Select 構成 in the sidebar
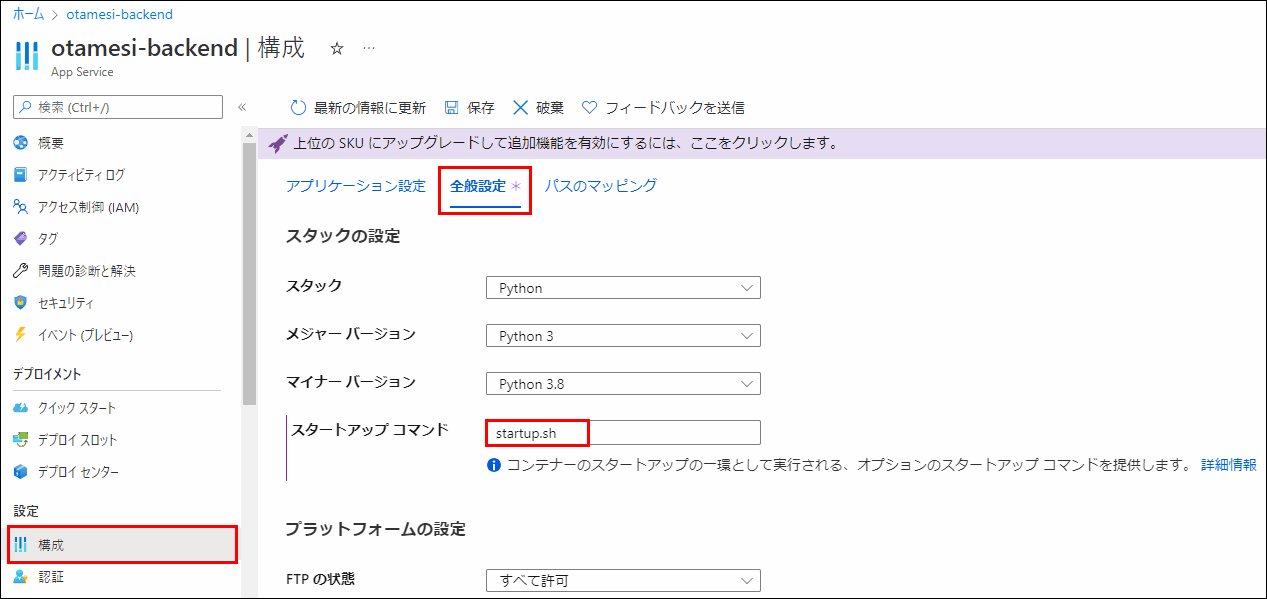This screenshot has width=1267, height=599. (122, 545)
